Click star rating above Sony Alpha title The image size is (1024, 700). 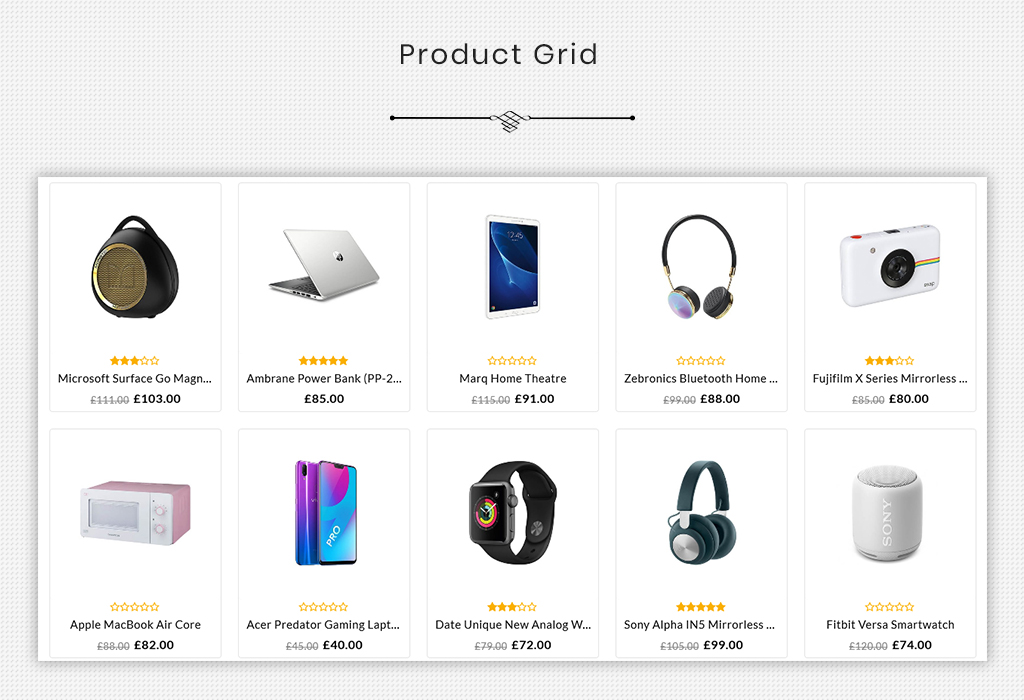point(701,607)
